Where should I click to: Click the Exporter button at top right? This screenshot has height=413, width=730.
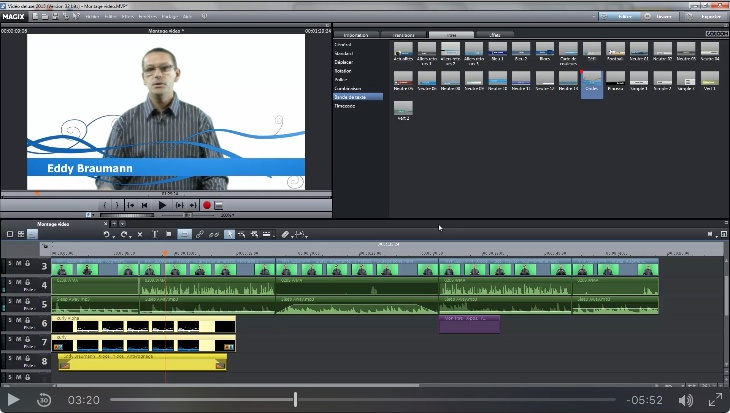point(706,17)
